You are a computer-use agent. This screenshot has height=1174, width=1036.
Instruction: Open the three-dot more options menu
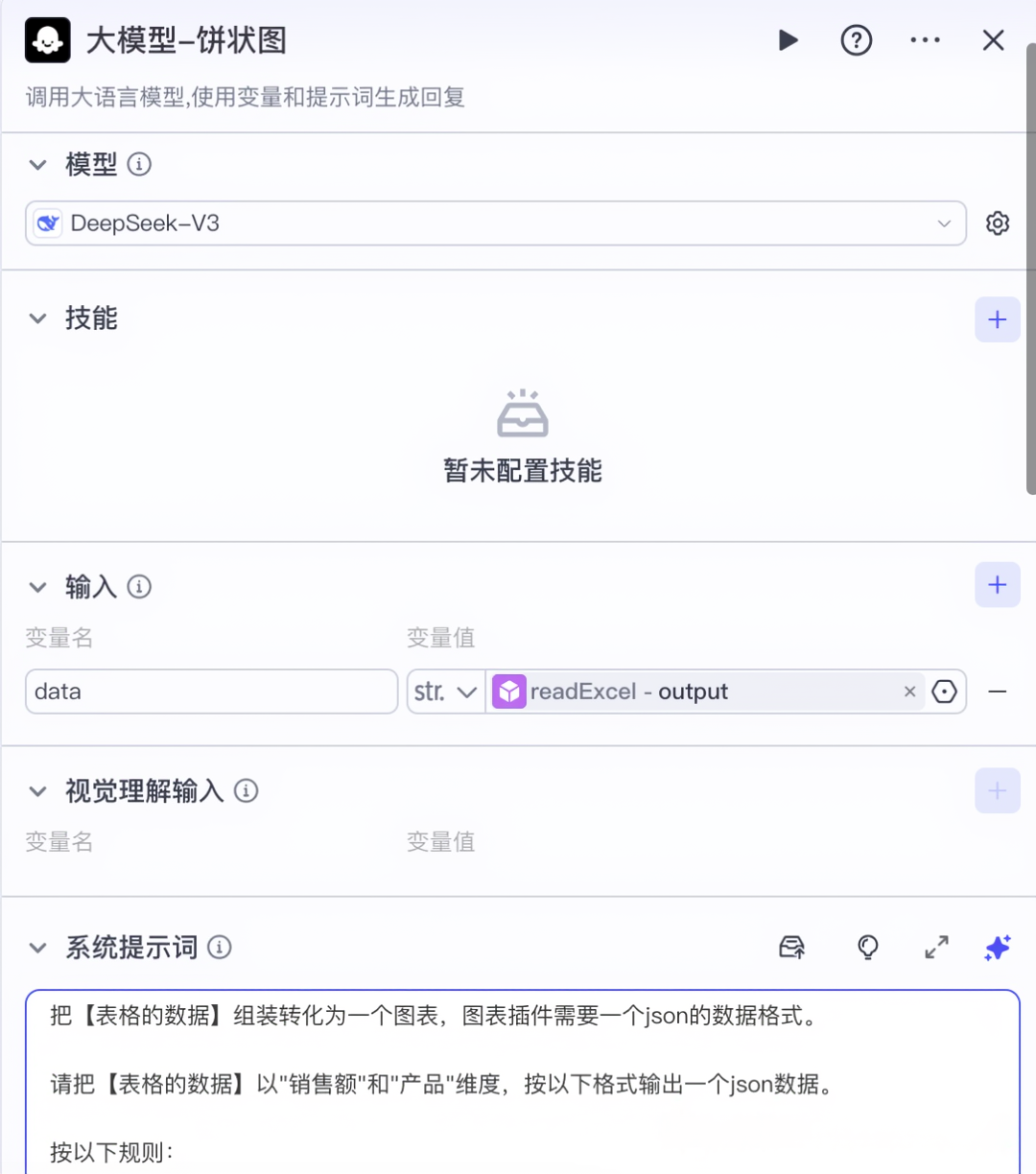pyautogui.click(x=925, y=40)
